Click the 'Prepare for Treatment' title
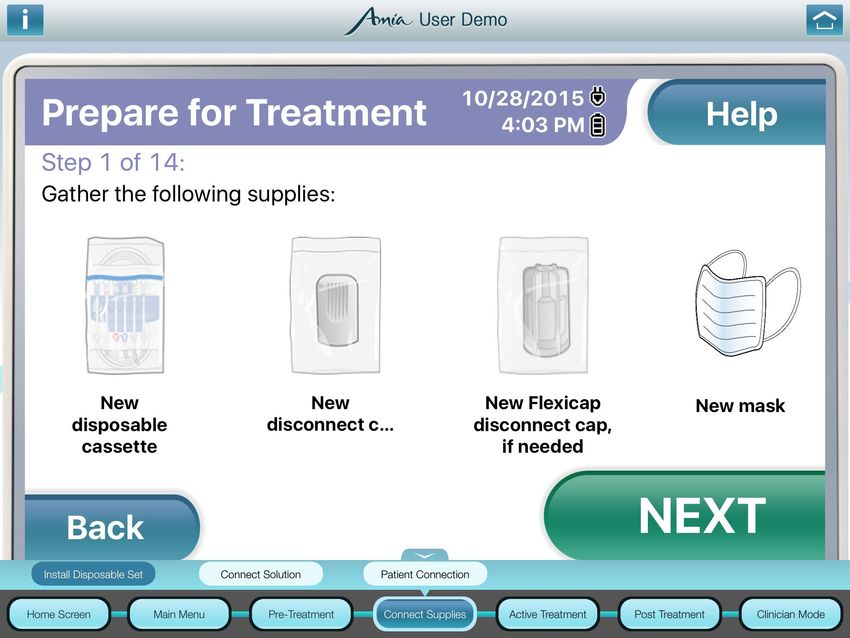The image size is (850, 638). click(x=234, y=113)
